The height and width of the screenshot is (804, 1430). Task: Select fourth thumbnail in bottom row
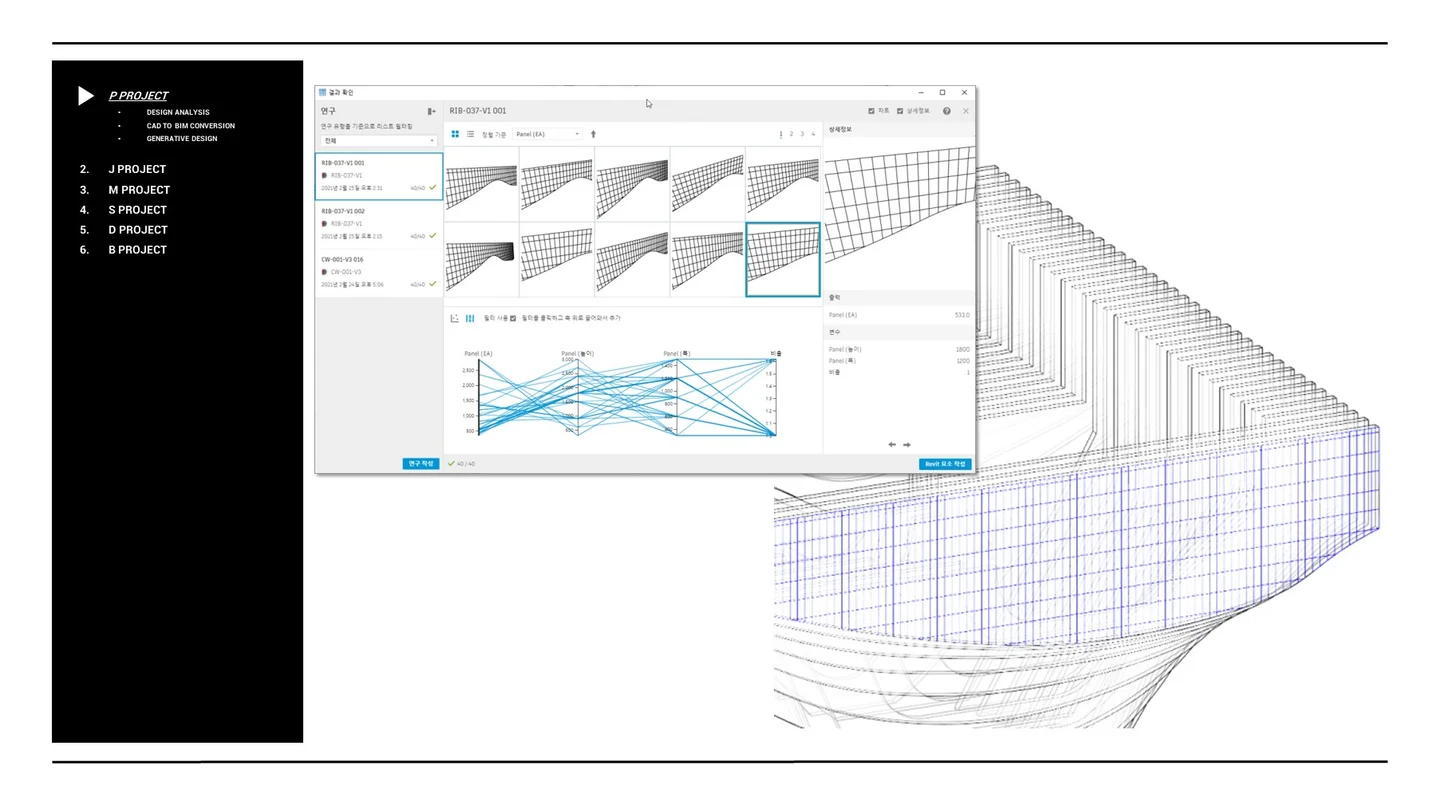pos(707,259)
